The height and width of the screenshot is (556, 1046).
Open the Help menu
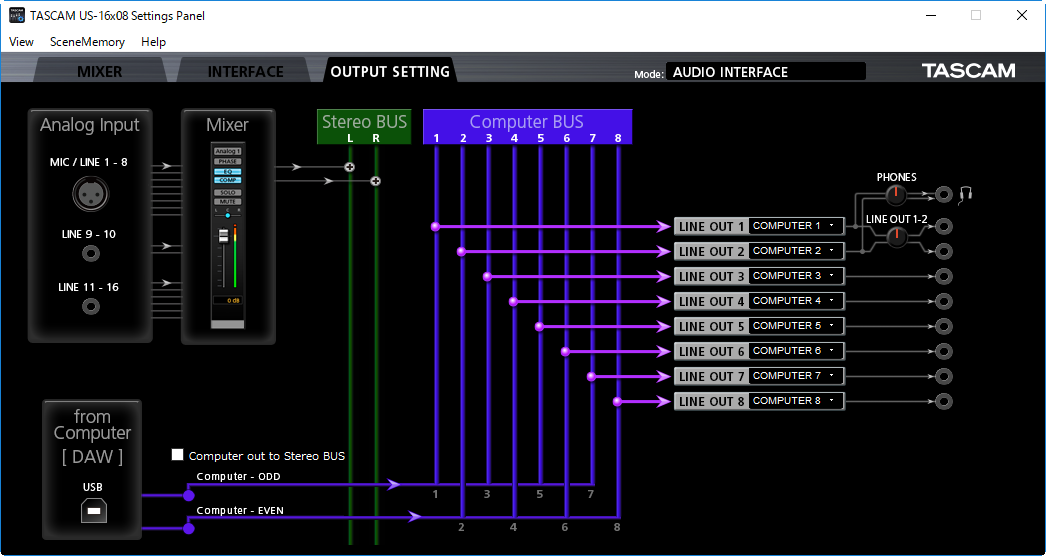(153, 41)
